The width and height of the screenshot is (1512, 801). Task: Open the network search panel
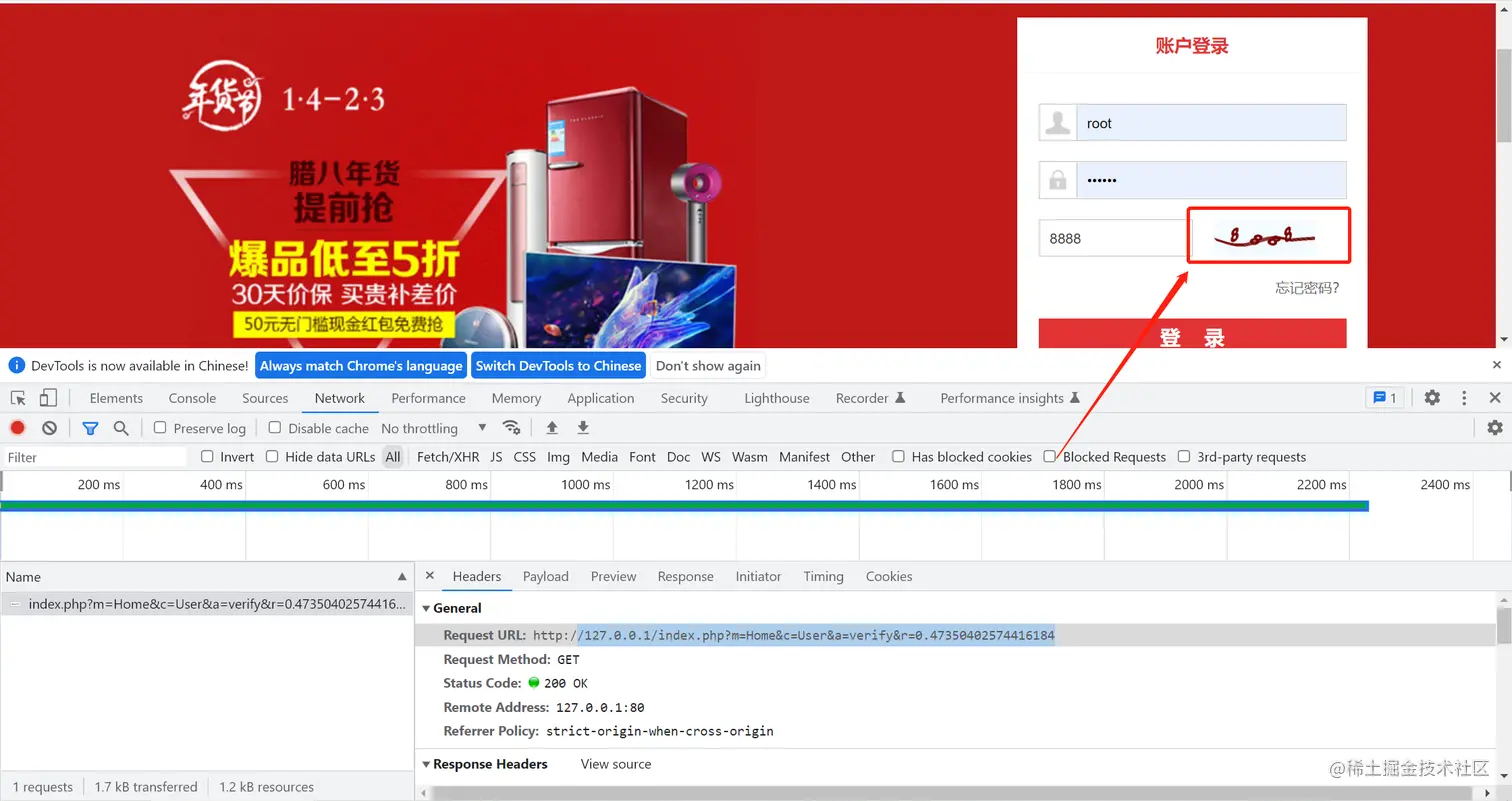coord(119,428)
